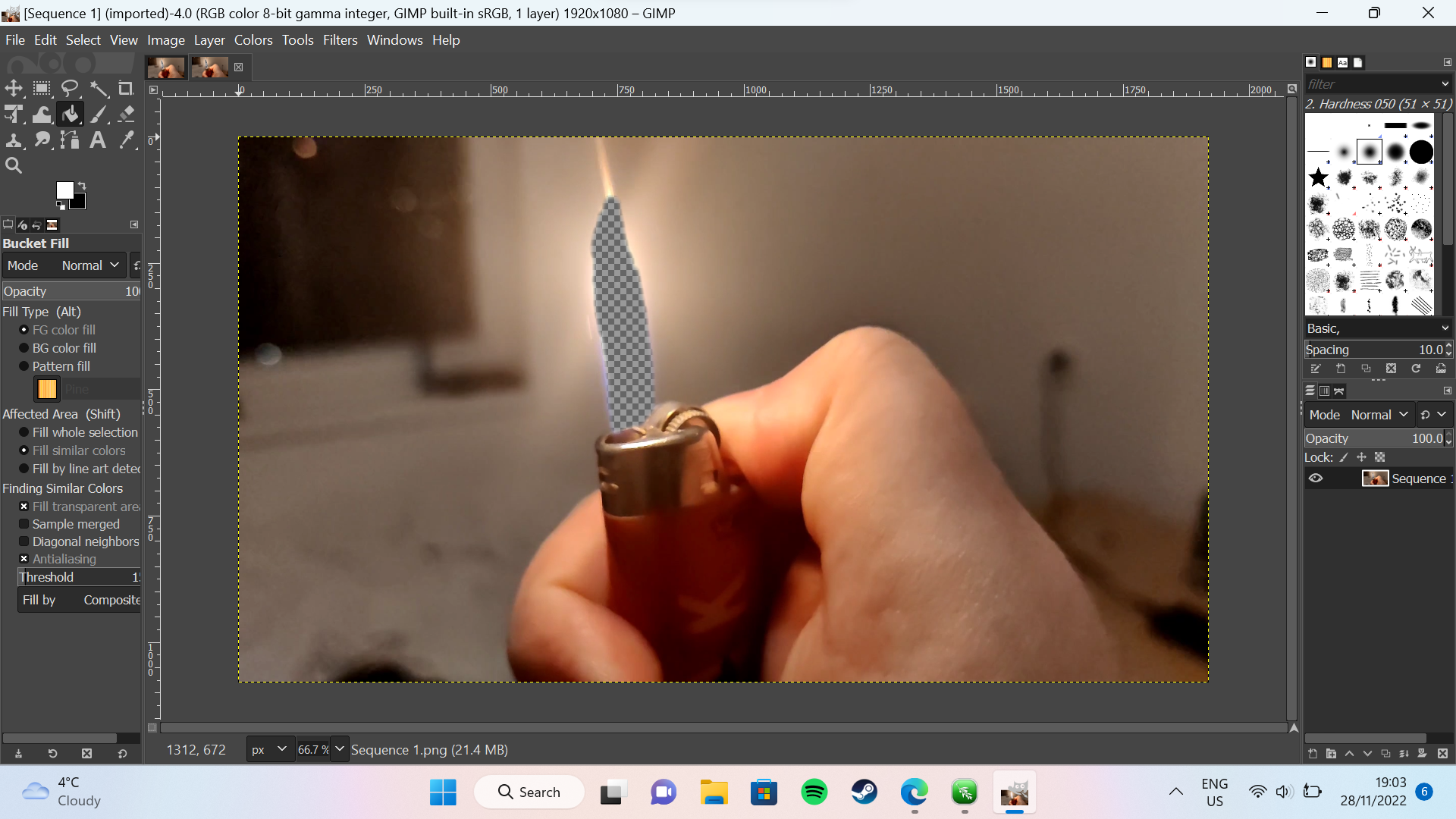Select the Free Select lasso tool

[70, 89]
